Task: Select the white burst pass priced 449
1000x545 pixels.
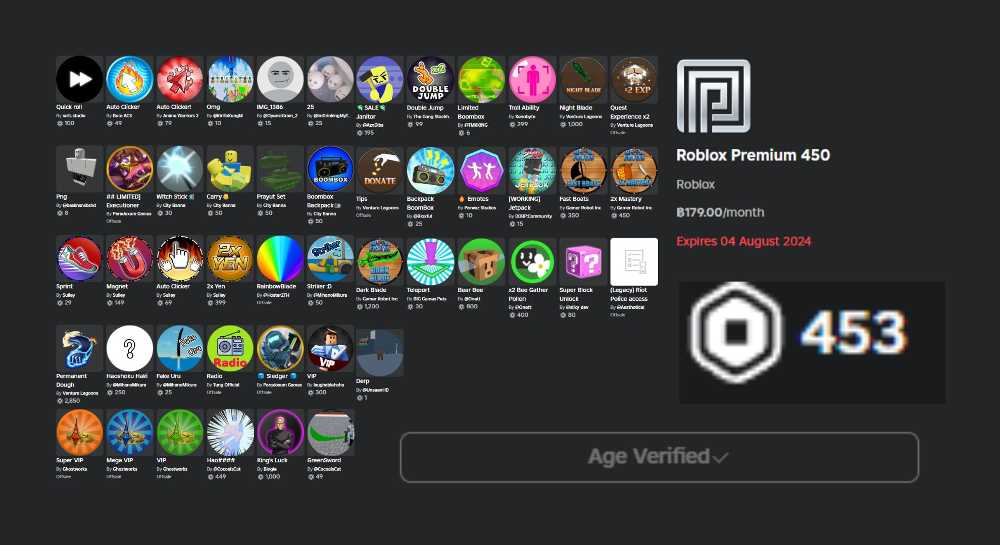Action: coord(230,433)
